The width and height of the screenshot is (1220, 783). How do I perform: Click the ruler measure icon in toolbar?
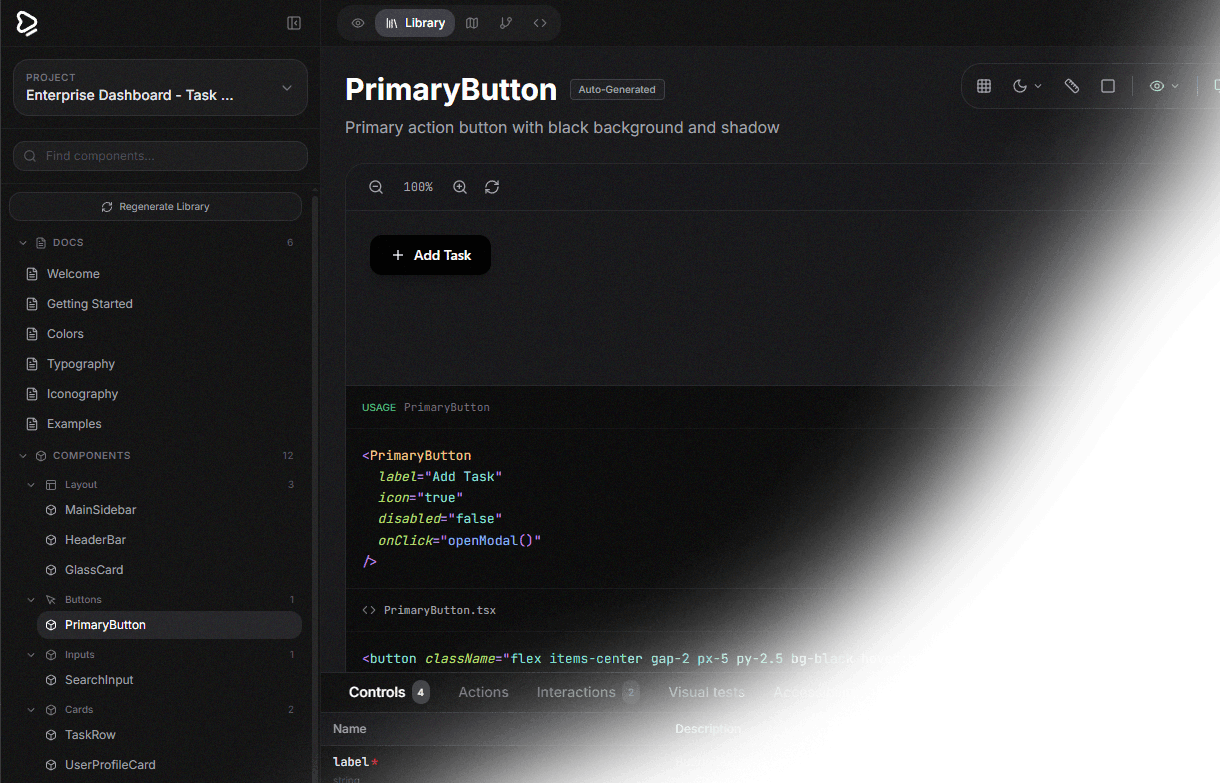click(x=1072, y=87)
